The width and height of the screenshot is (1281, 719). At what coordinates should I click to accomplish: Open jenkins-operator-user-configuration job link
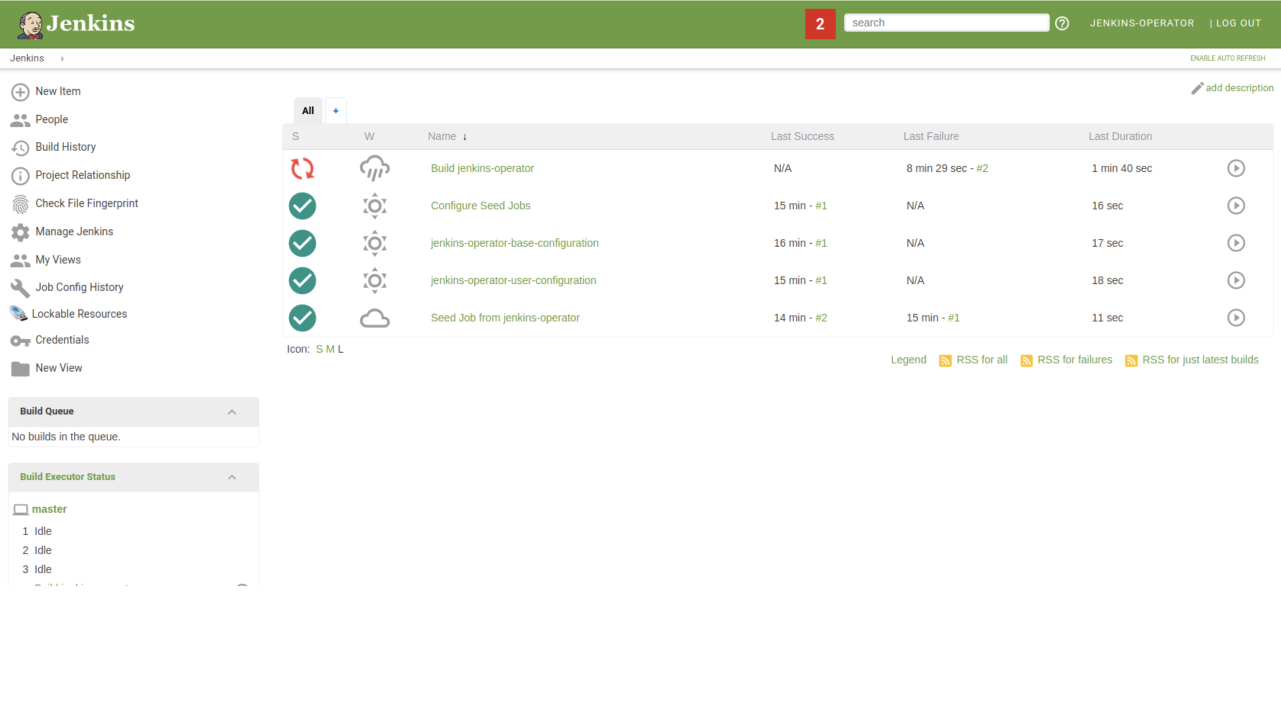(513, 280)
